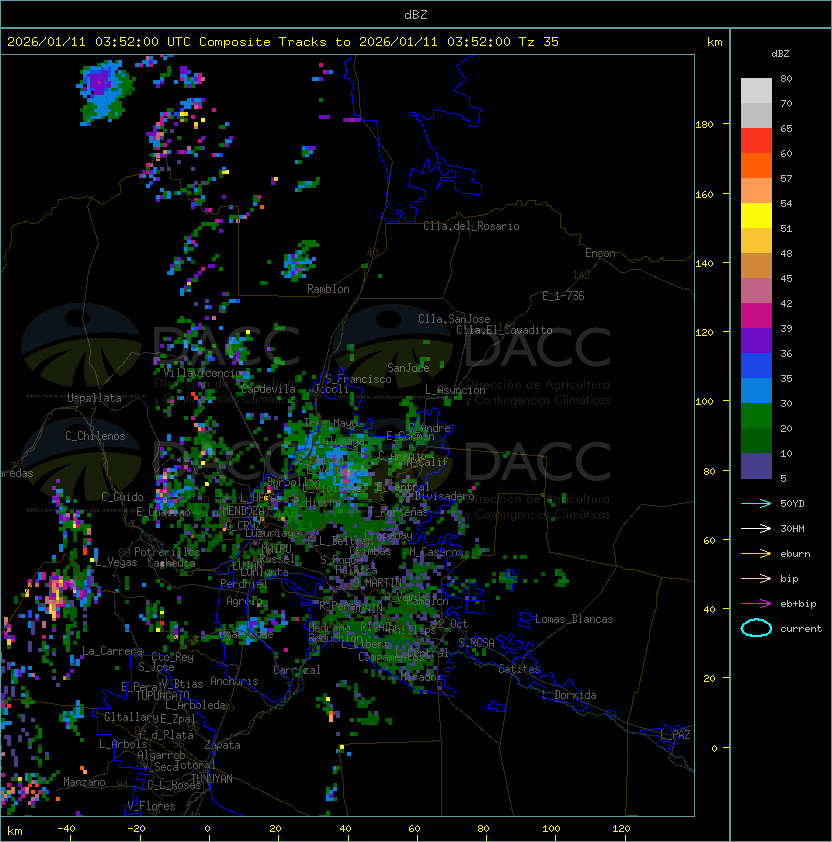Click the '180' tick on the vertical km axis
The width and height of the screenshot is (832, 842).
coord(704,124)
